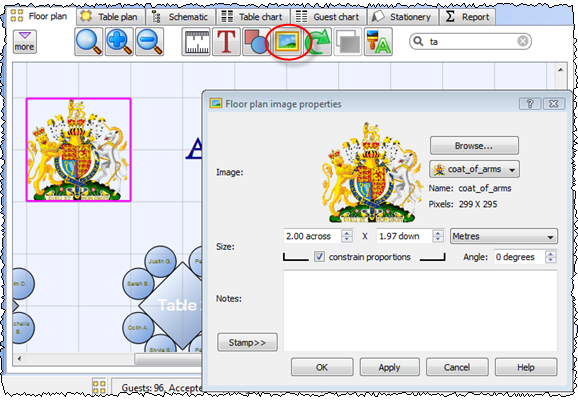Click the Stamp>> button
This screenshot has height=400, width=578.
click(247, 342)
